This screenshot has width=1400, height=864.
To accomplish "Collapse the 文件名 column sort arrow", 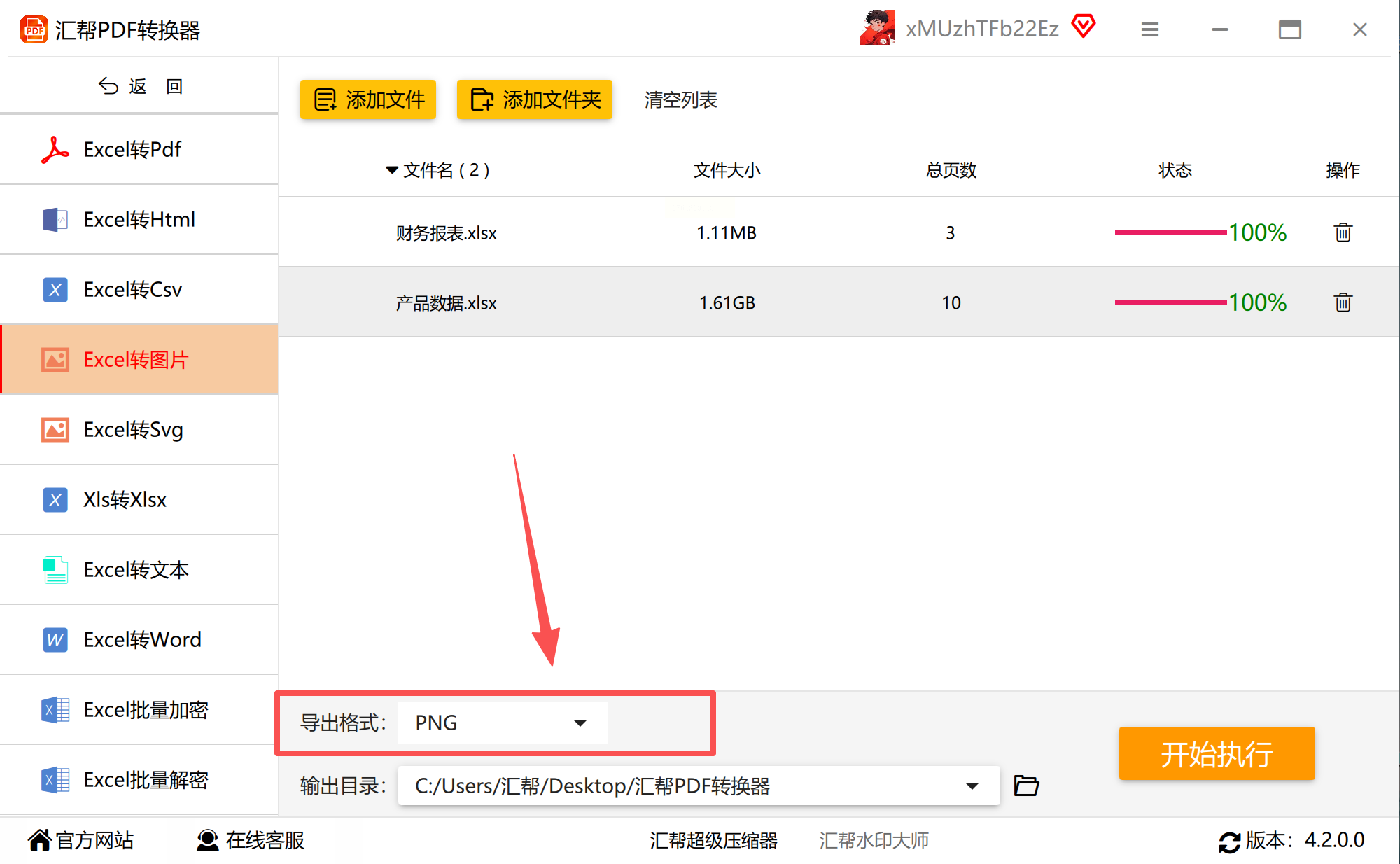I will coord(392,170).
